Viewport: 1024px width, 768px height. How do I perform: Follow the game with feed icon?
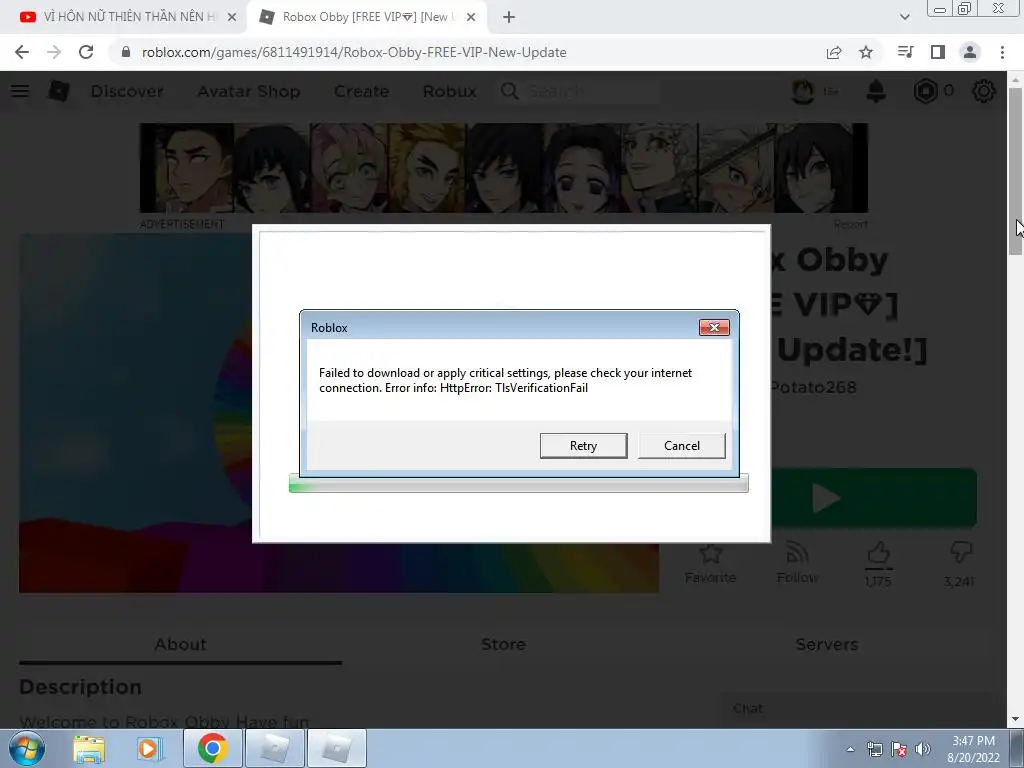(797, 554)
